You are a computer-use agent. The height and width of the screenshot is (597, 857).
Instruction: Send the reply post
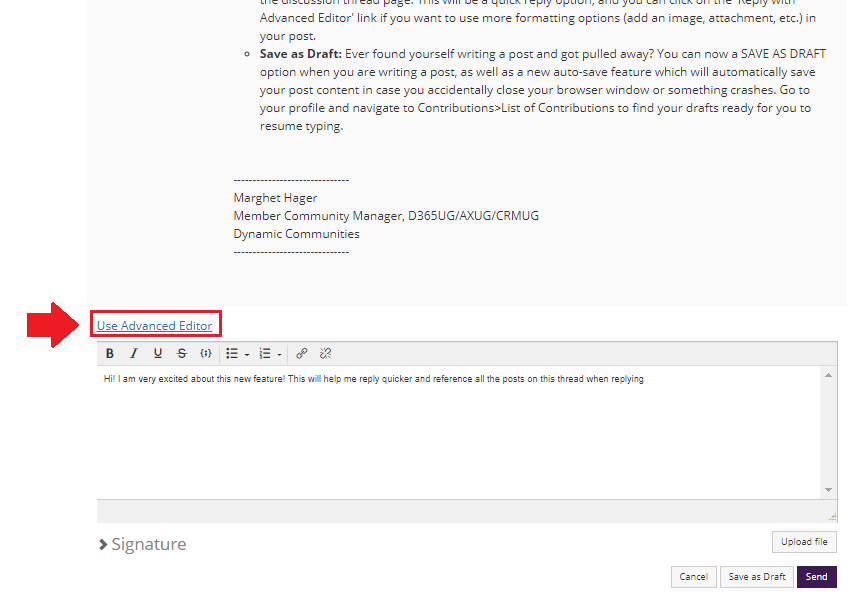(817, 577)
